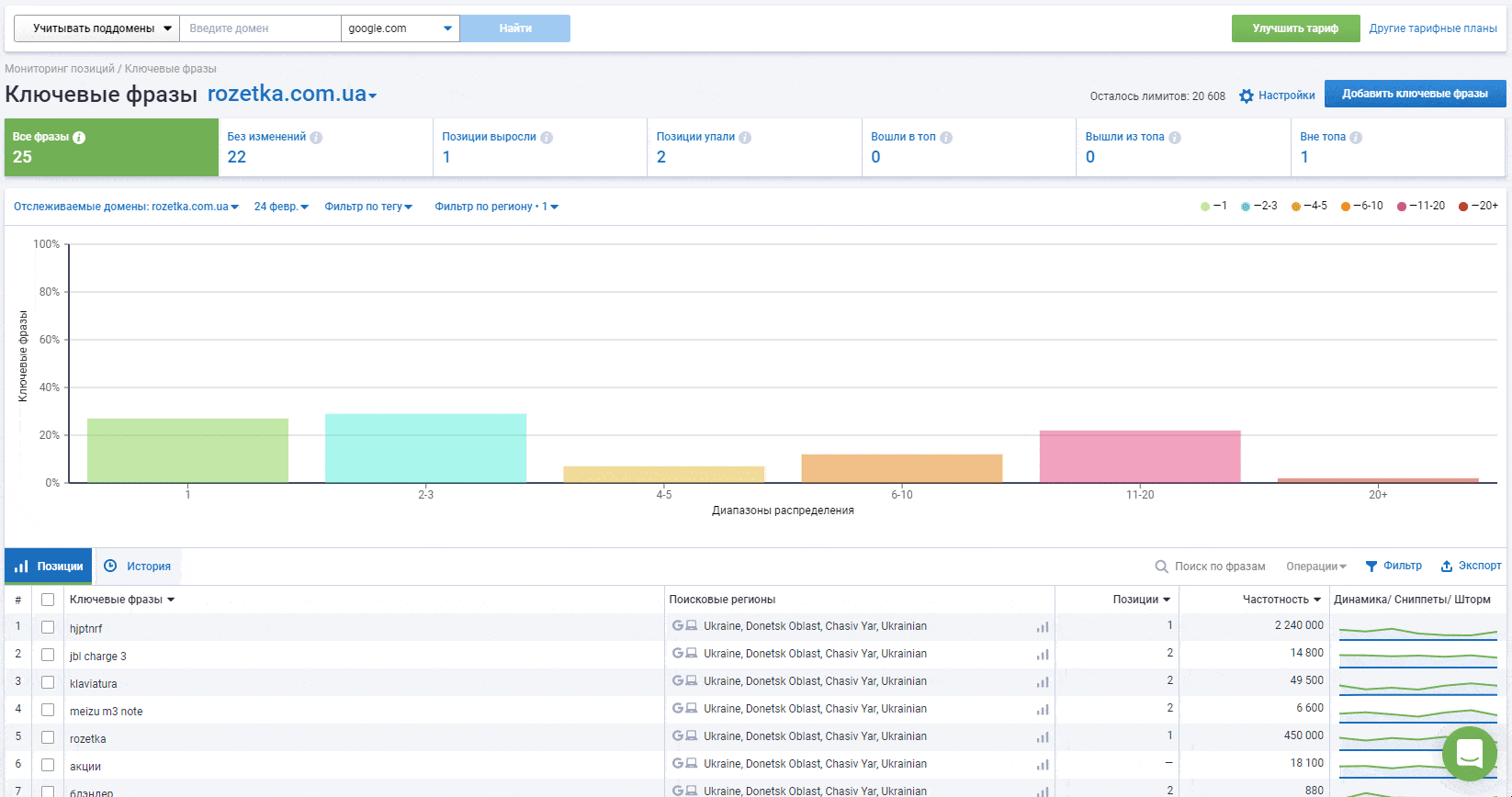Toggle the red −20+ legend swatch
Viewport: 1512px width, 797px height.
(x=1463, y=207)
